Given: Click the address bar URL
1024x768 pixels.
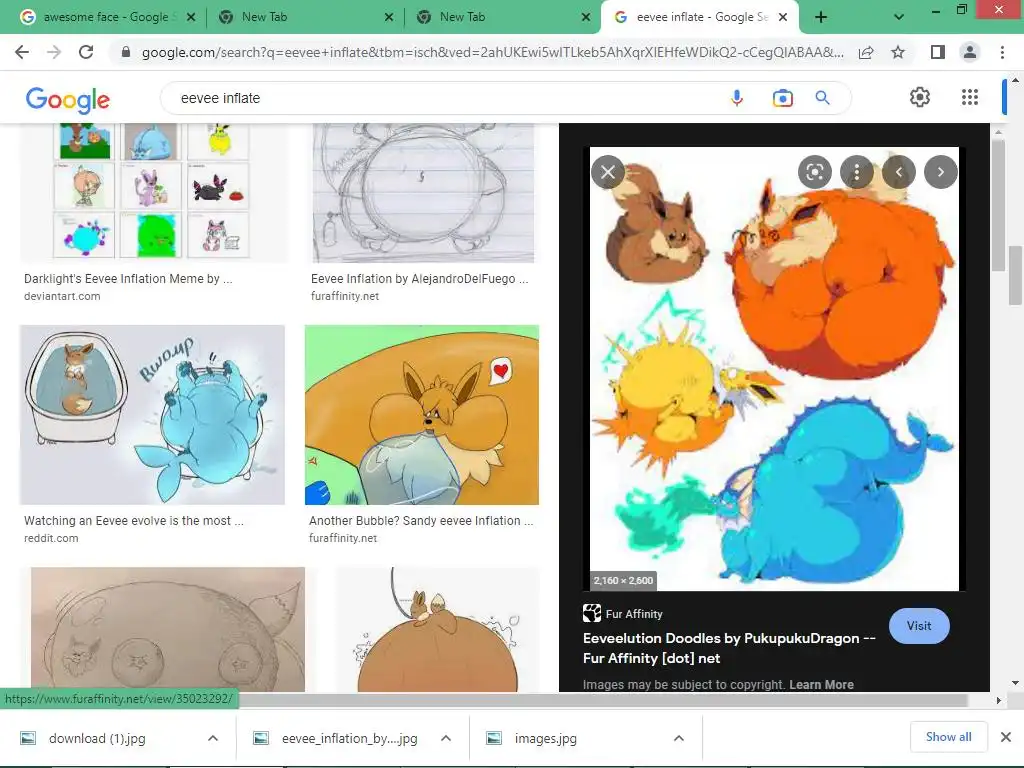Looking at the screenshot, I should click(492, 52).
